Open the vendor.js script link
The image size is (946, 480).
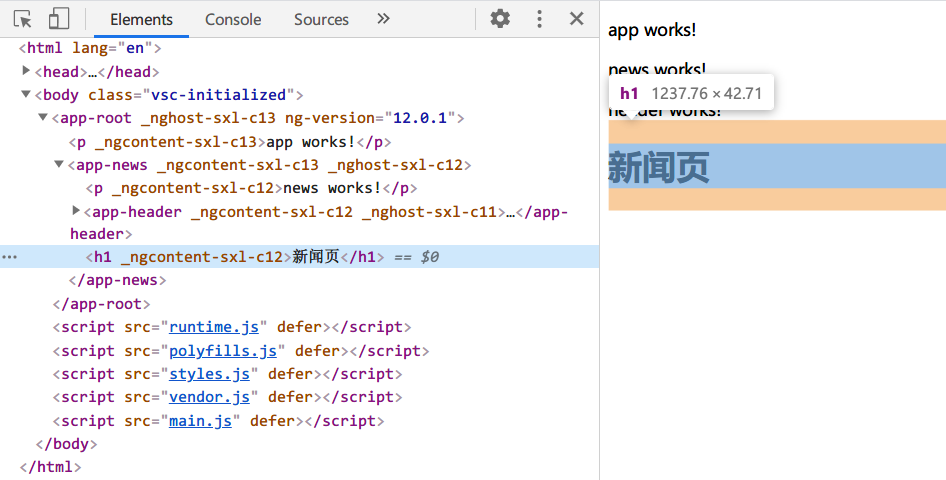209,397
